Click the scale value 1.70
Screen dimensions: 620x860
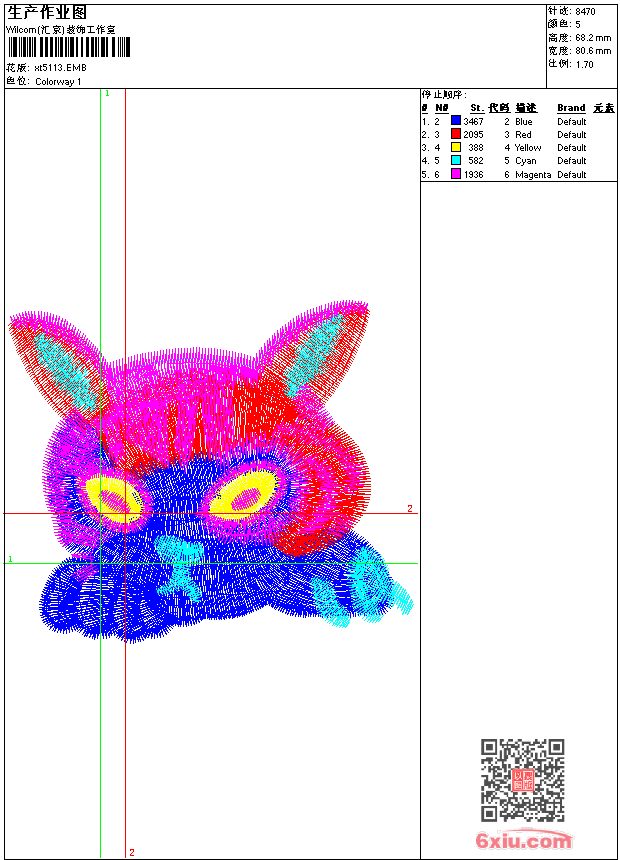click(584, 64)
